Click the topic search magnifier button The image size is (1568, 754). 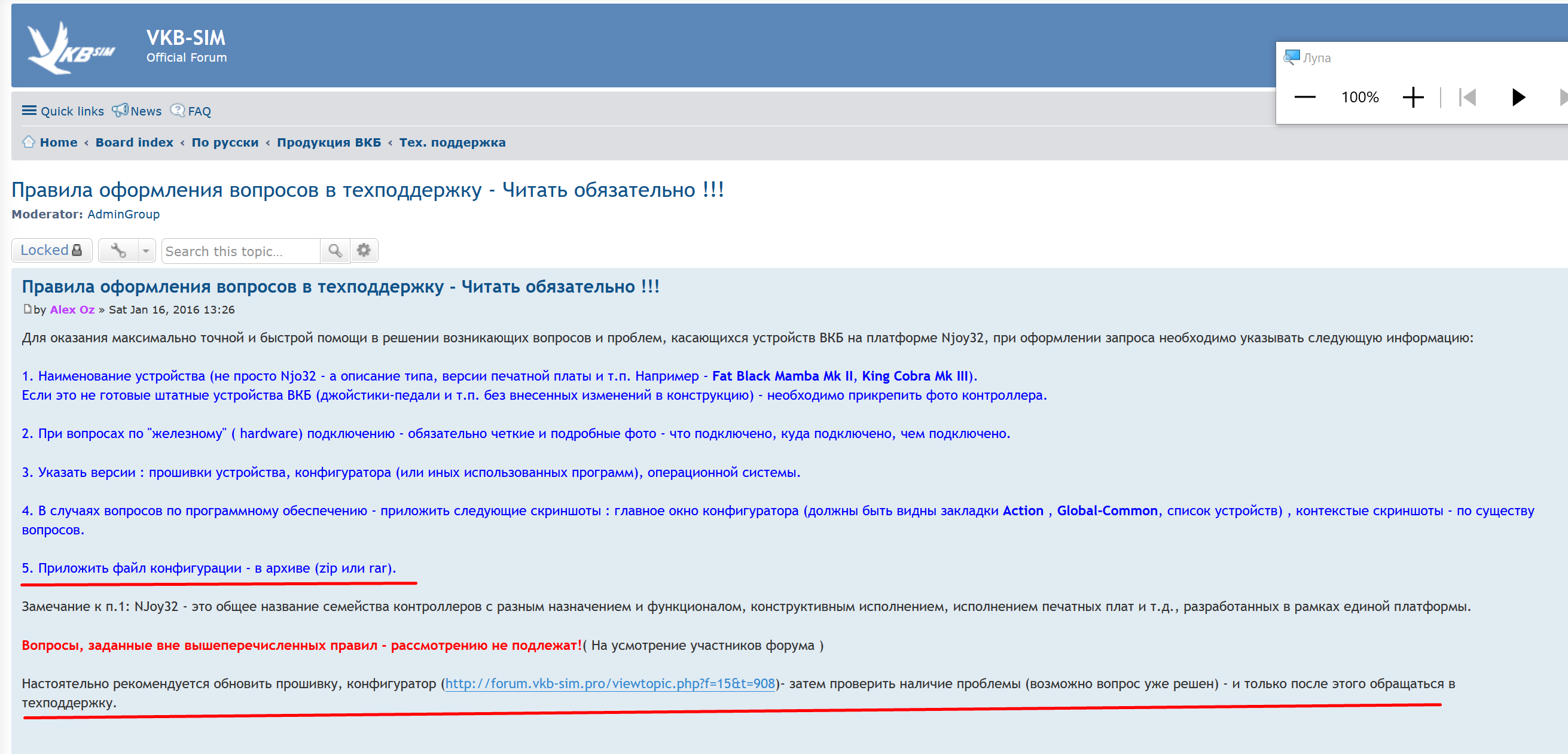click(x=335, y=251)
